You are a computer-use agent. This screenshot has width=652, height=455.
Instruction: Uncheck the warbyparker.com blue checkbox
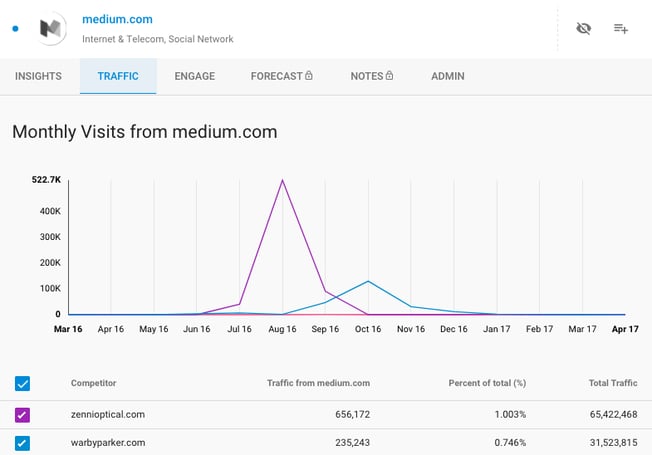(x=22, y=443)
